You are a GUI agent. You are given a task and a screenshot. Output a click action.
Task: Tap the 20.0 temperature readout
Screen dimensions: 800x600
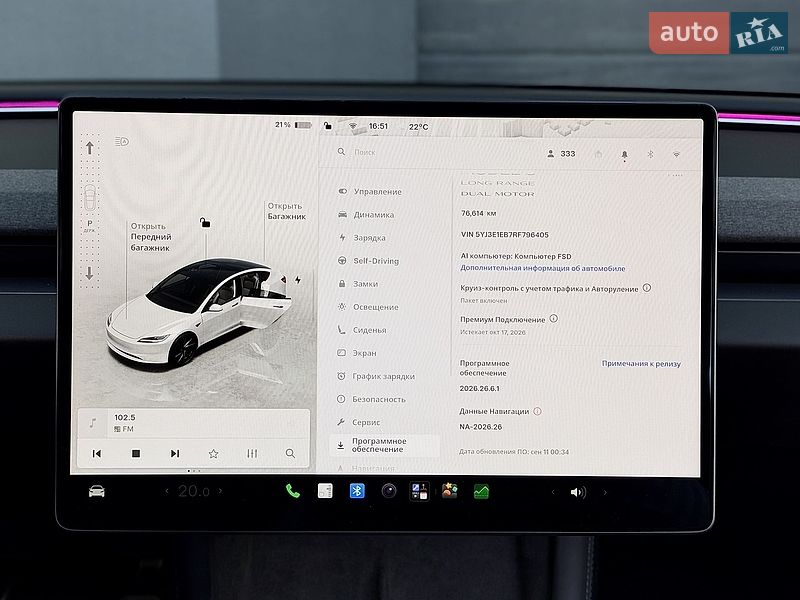[x=193, y=491]
